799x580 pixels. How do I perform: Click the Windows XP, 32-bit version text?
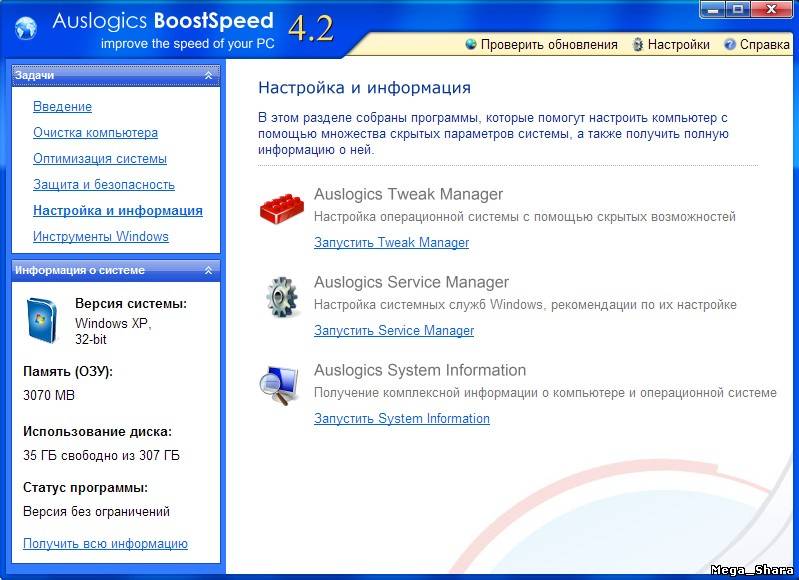113,331
